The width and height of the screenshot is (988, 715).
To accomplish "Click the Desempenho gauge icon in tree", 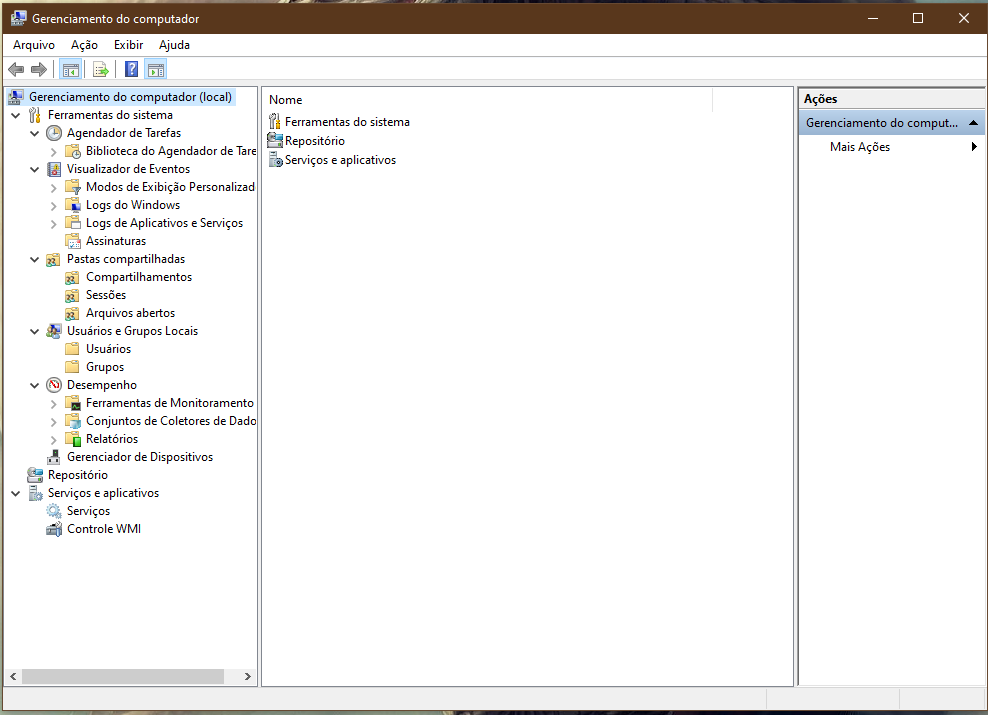I will coord(54,385).
